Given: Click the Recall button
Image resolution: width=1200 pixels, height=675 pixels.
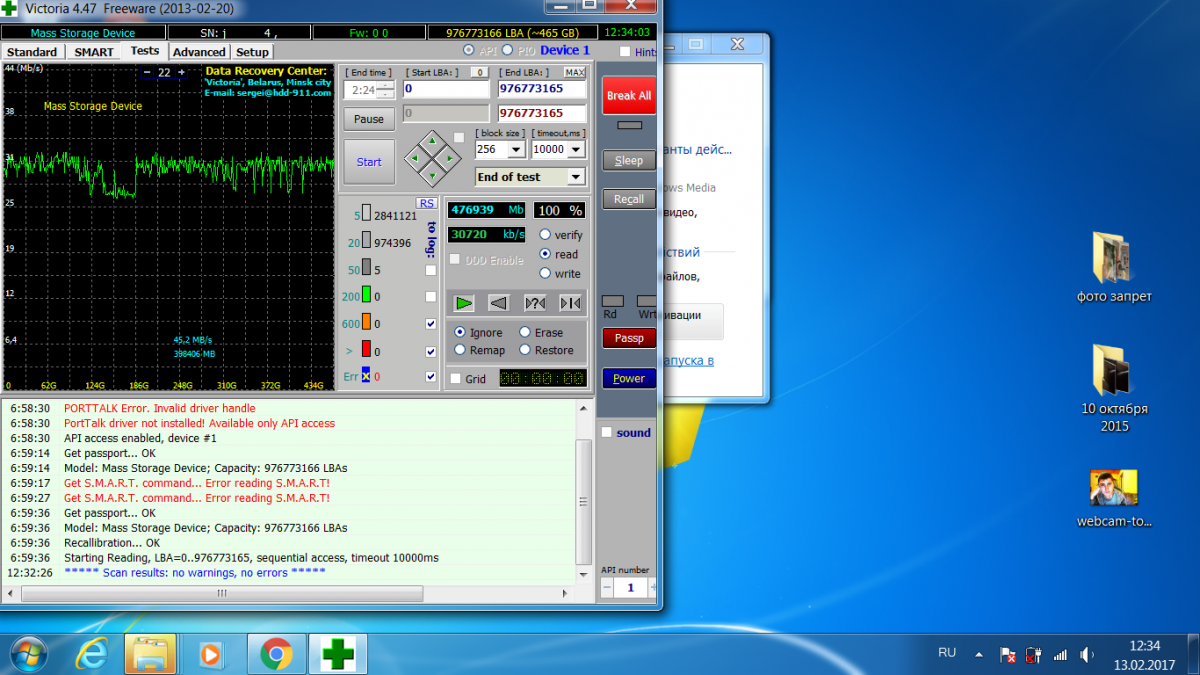Looking at the screenshot, I should [x=629, y=199].
